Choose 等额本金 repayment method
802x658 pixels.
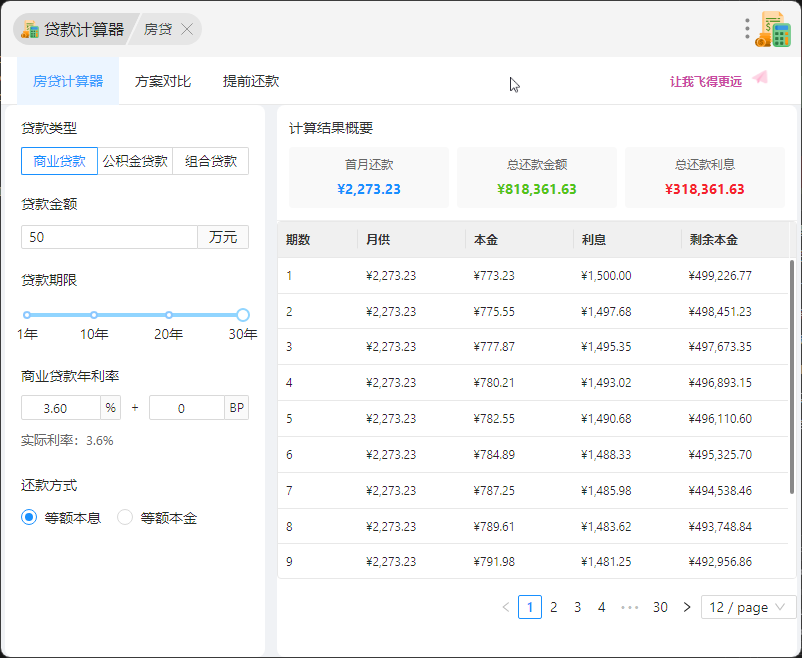coord(157,518)
